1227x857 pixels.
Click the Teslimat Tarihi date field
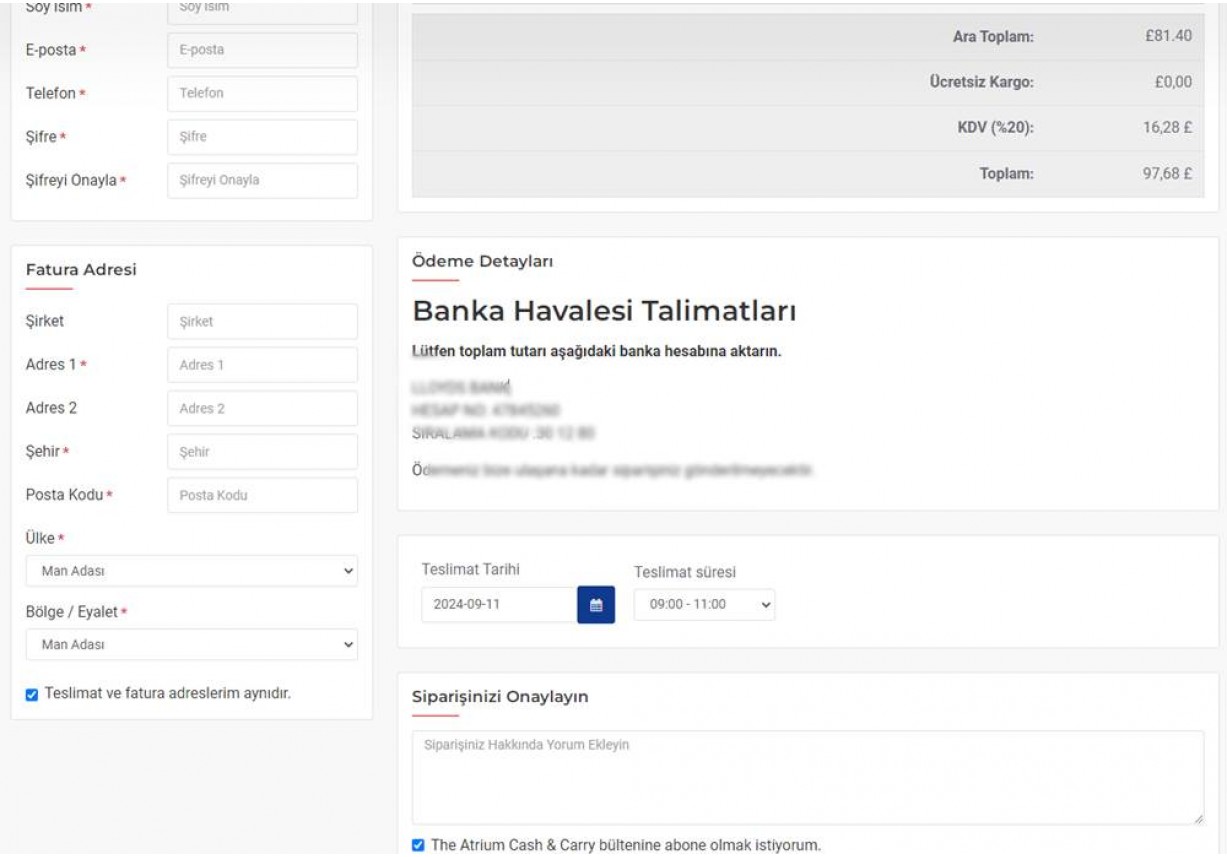tap(498, 605)
